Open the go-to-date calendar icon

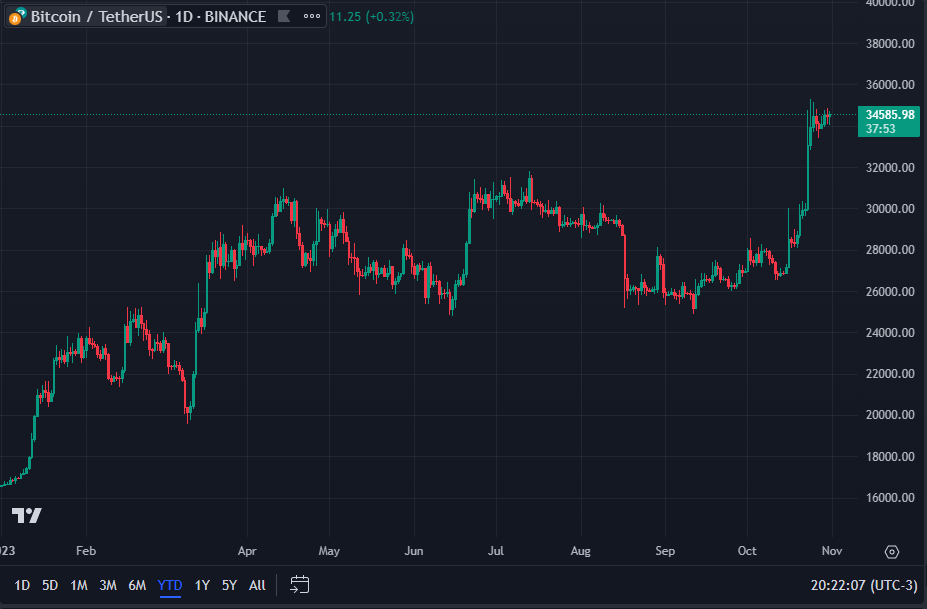(300, 585)
